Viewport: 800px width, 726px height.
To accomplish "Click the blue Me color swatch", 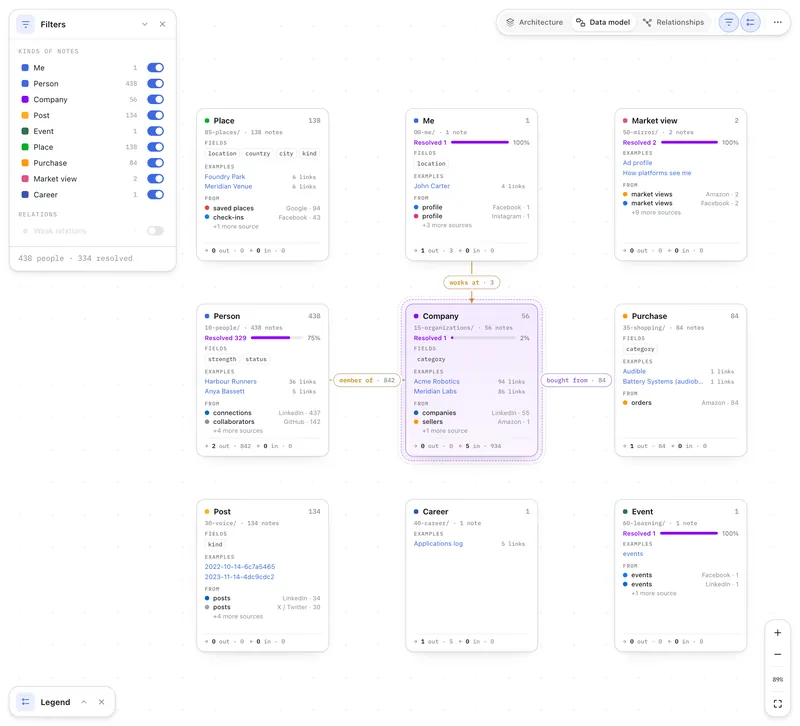I will [25, 67].
